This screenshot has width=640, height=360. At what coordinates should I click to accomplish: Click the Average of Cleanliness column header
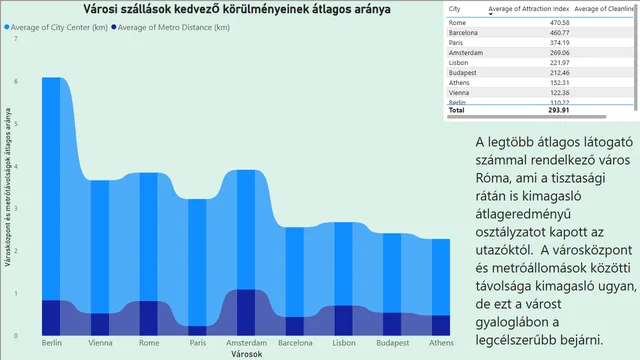pyautogui.click(x=604, y=9)
